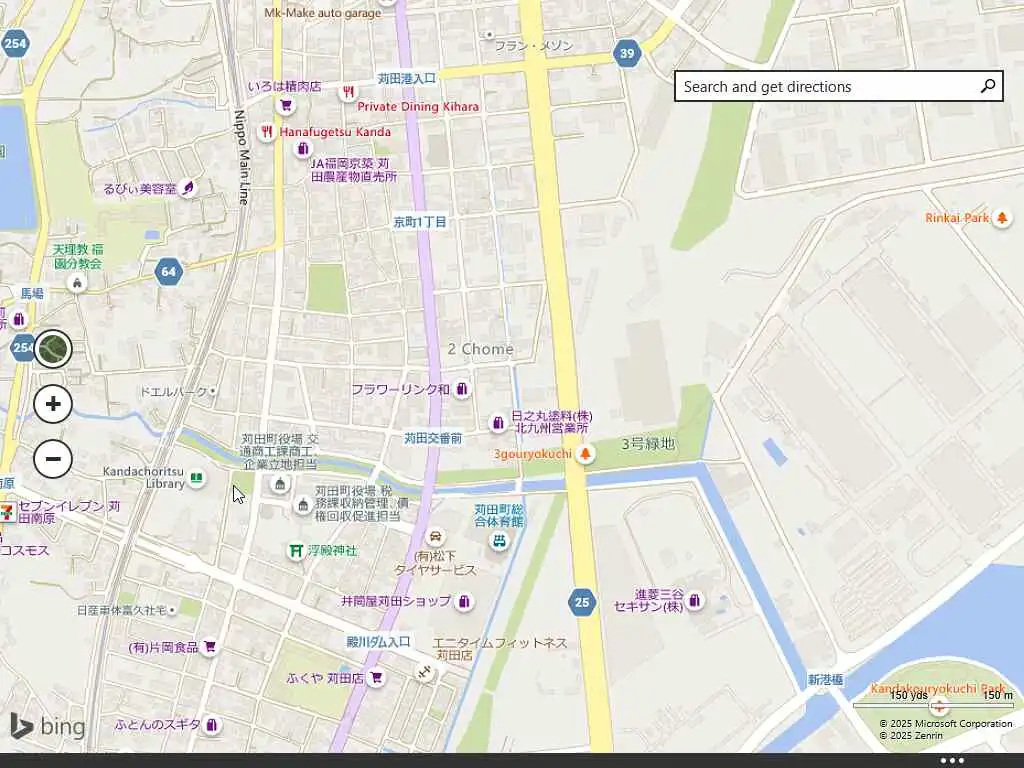
Task: Click the Hanafugetsu Kanda label
Action: pos(335,132)
